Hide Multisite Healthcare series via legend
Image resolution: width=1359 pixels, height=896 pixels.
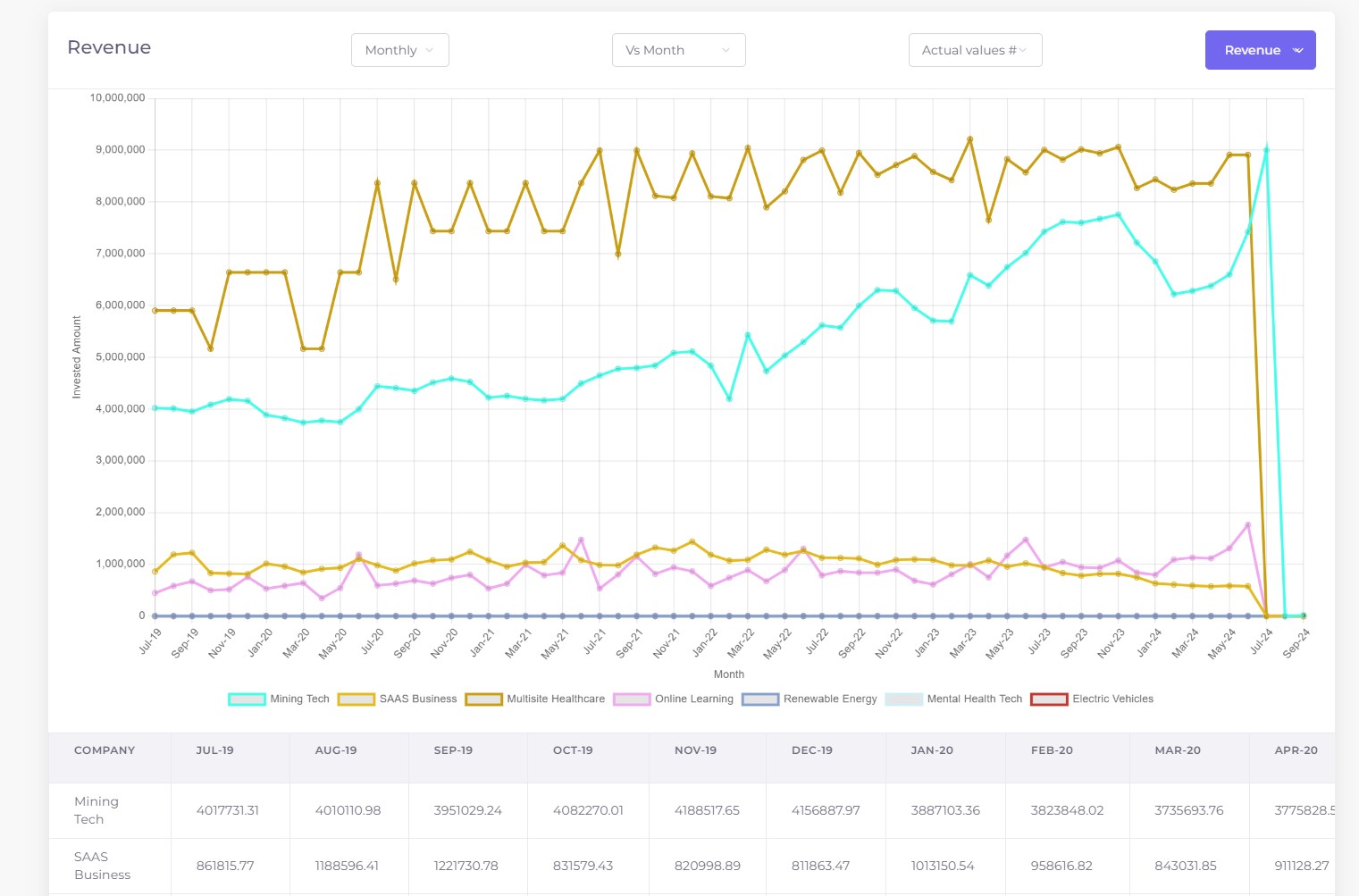point(535,699)
